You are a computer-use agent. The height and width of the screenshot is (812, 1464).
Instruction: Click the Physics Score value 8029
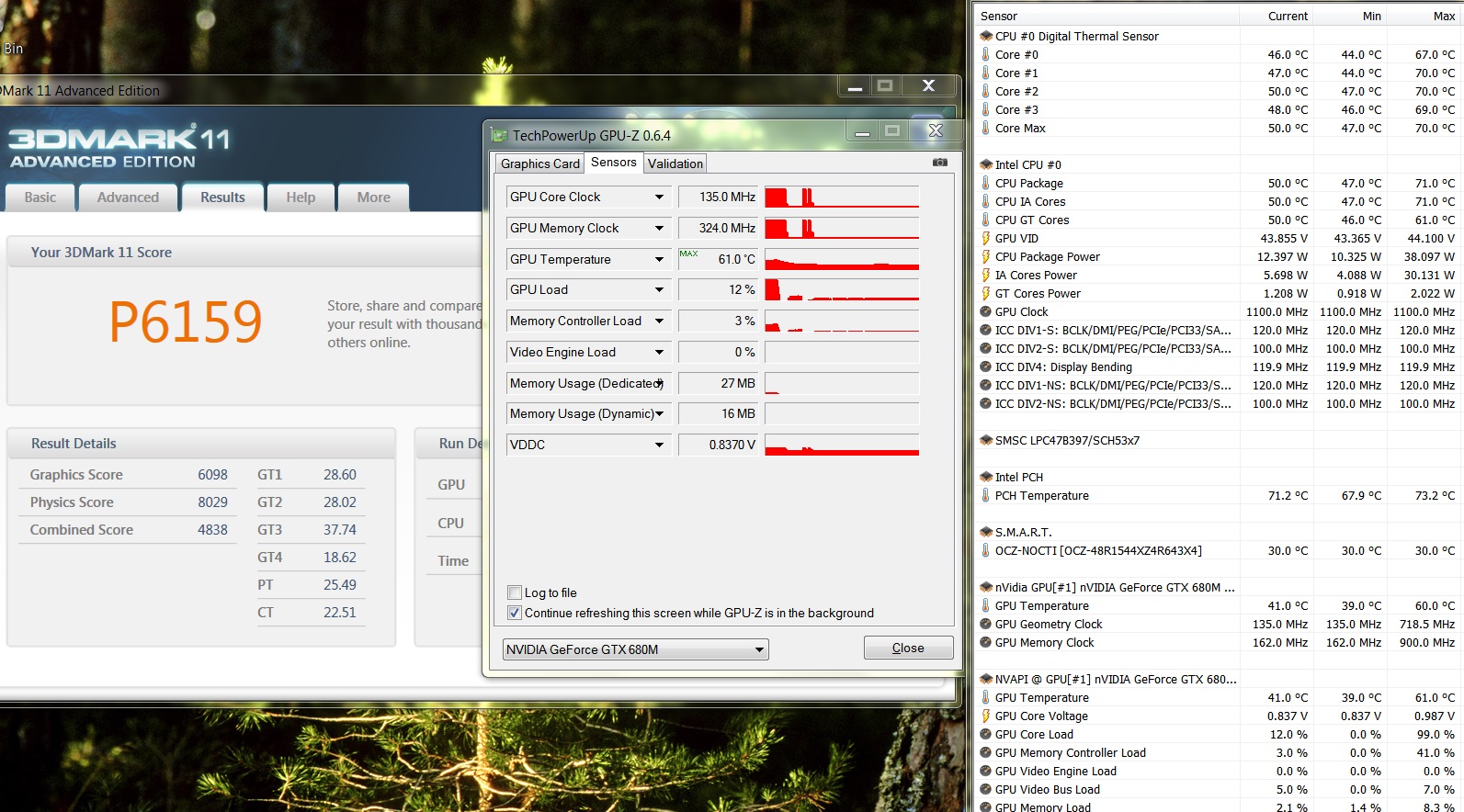click(212, 502)
